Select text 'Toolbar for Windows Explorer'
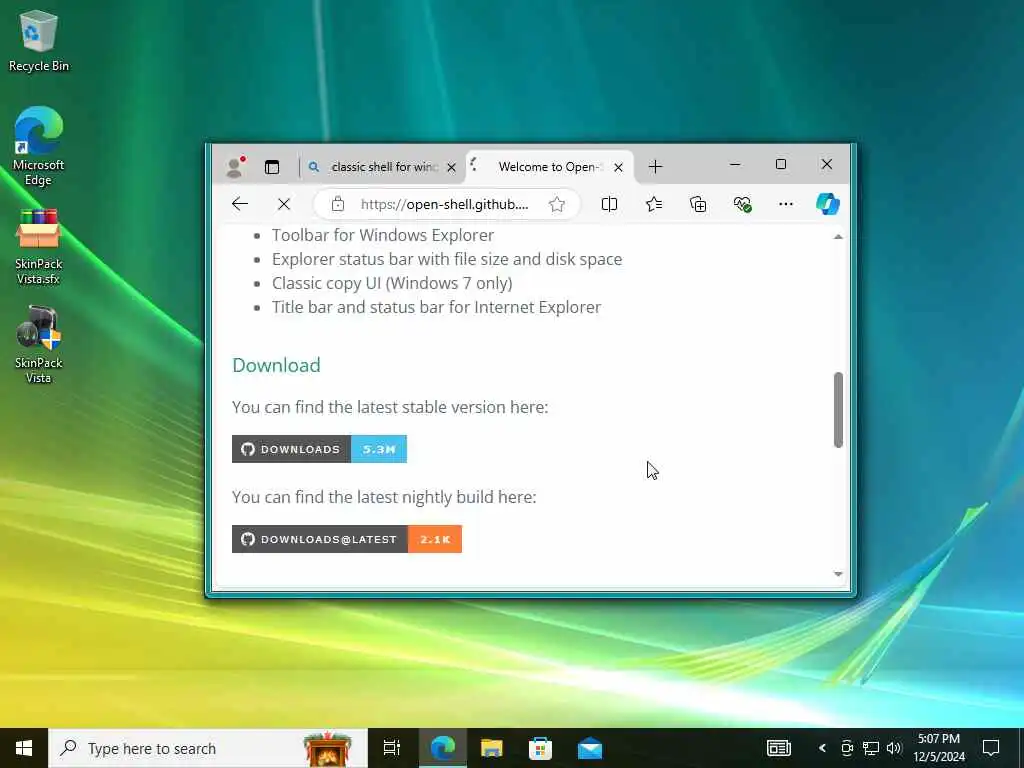 point(383,235)
